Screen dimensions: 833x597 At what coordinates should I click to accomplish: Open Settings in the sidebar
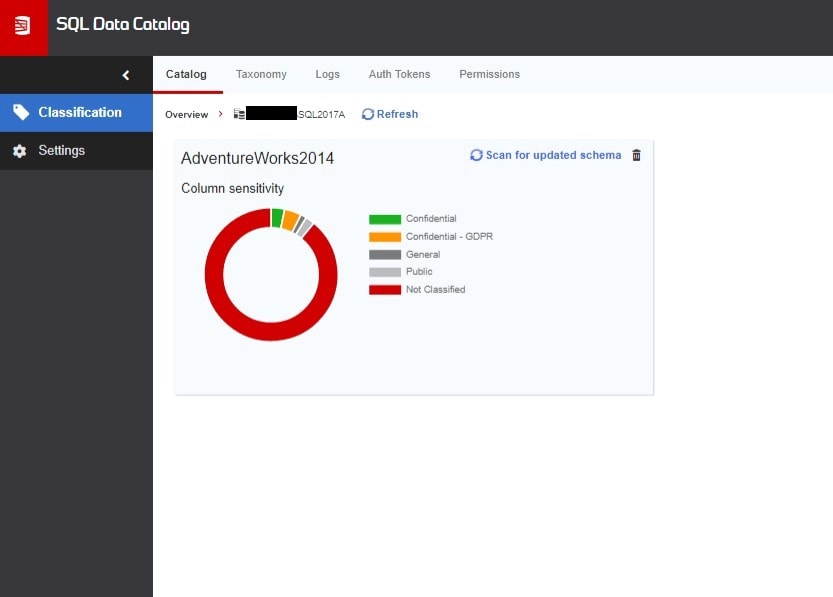(76, 151)
